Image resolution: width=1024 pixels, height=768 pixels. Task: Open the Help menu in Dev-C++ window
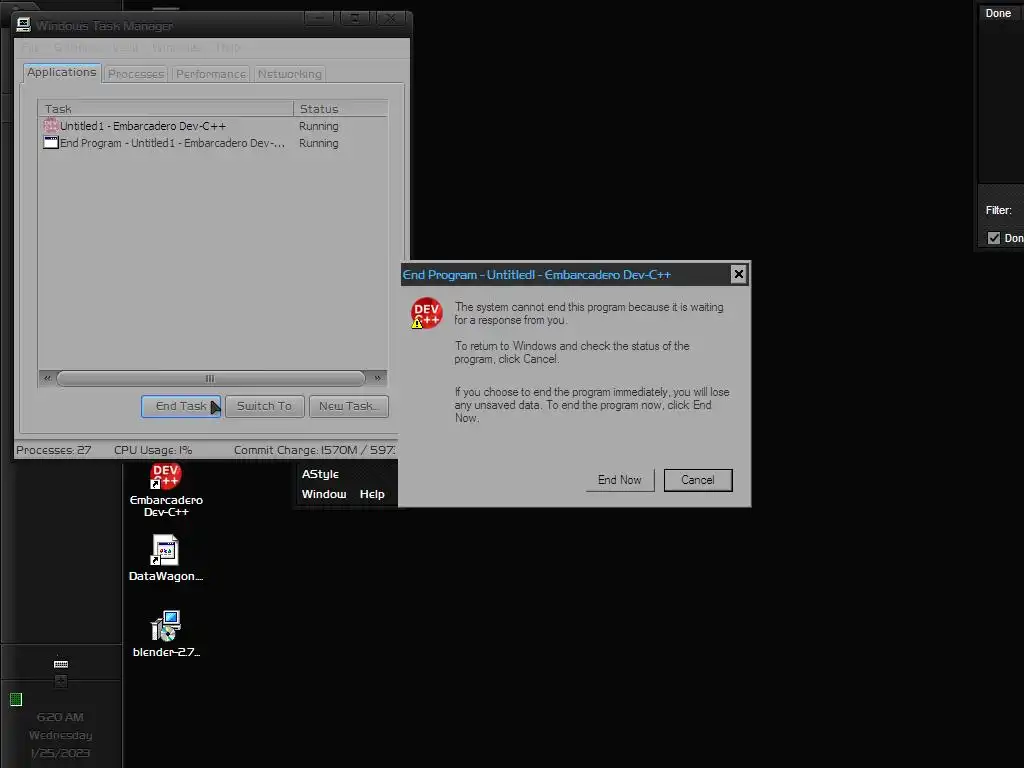(x=372, y=494)
